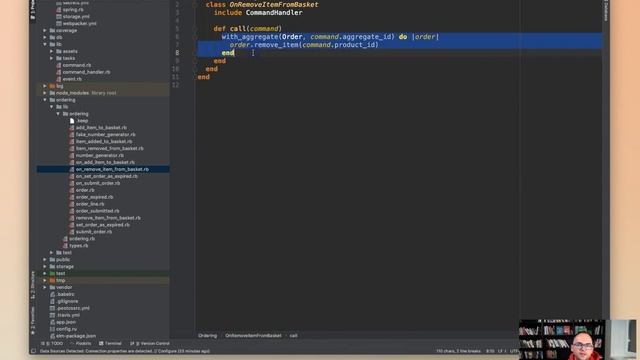Open event.rb Ruby file icon
This screenshot has height=360, width=640.
(x=59, y=79)
